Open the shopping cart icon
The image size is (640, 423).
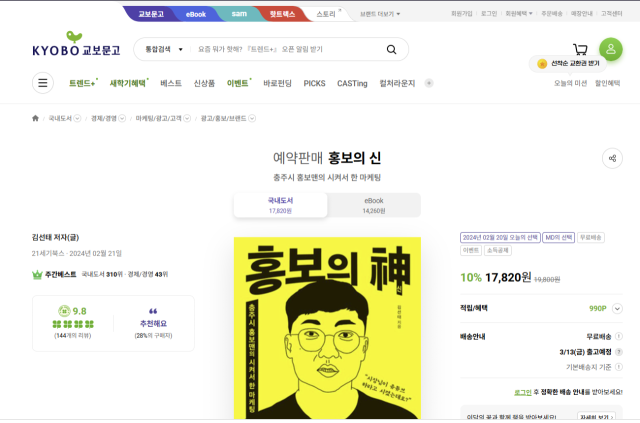(580, 49)
